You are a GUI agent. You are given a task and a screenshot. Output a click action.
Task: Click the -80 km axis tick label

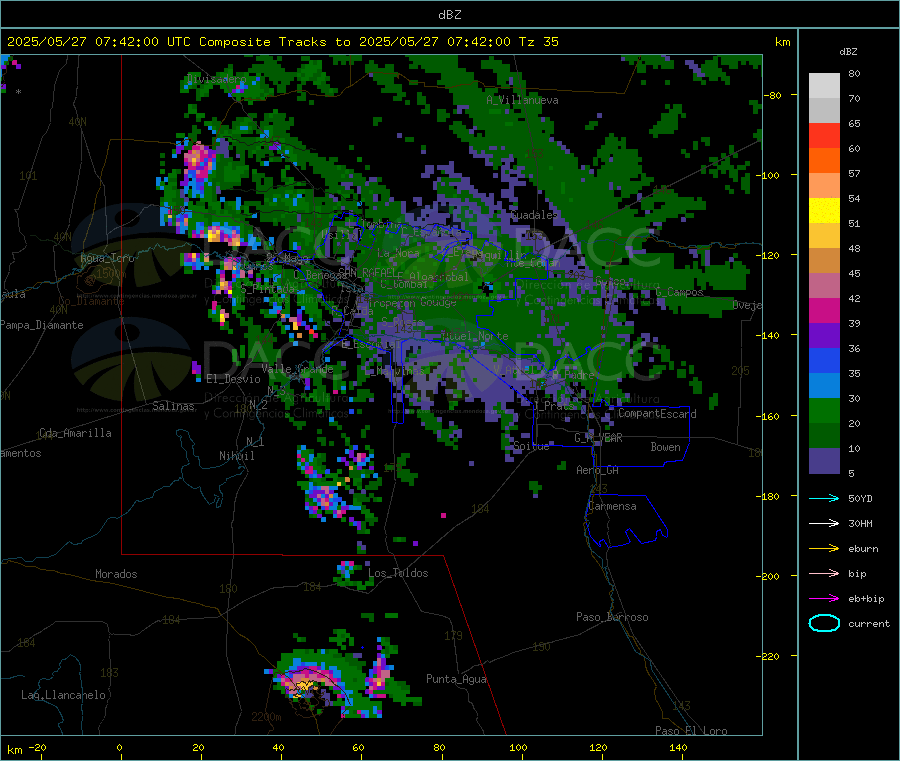coord(773,95)
